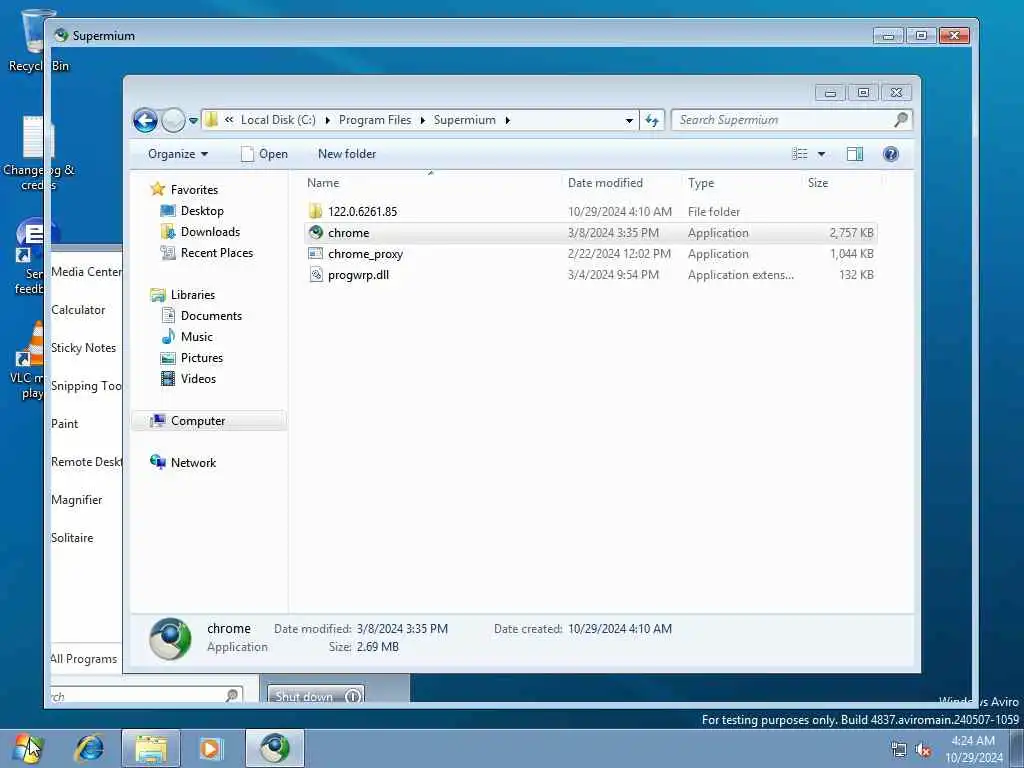
Task: Click the network tray icon
Action: coord(899,750)
